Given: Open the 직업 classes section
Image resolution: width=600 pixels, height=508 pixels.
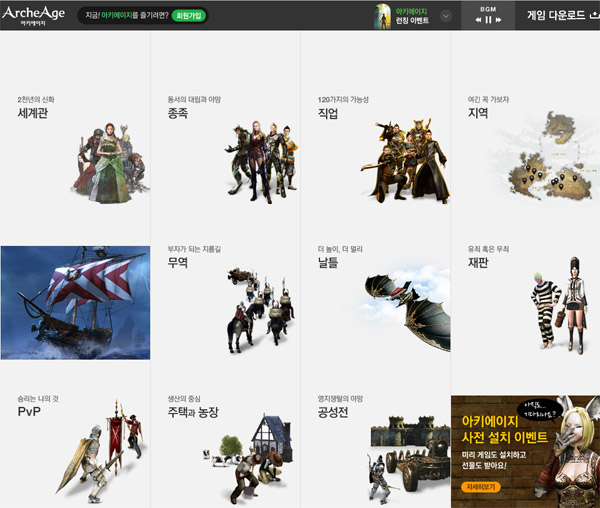Looking at the screenshot, I should [328, 113].
